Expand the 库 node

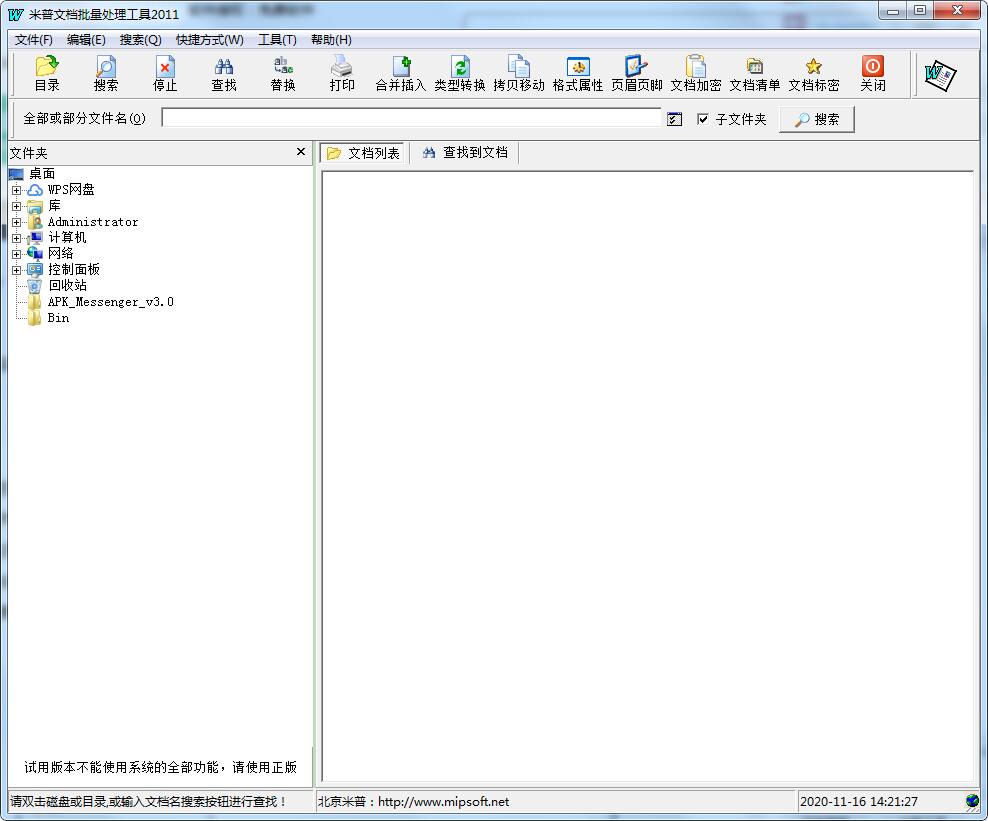(16, 206)
